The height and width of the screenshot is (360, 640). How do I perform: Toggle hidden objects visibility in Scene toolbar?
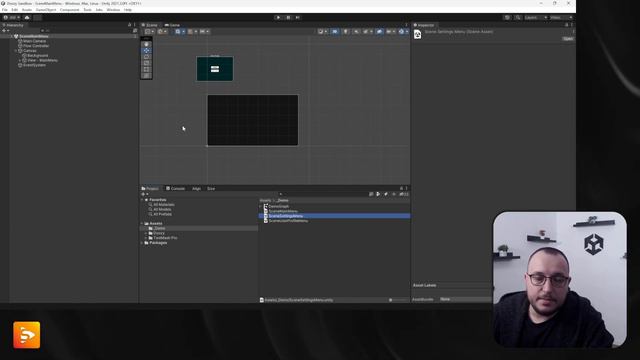coord(379,31)
